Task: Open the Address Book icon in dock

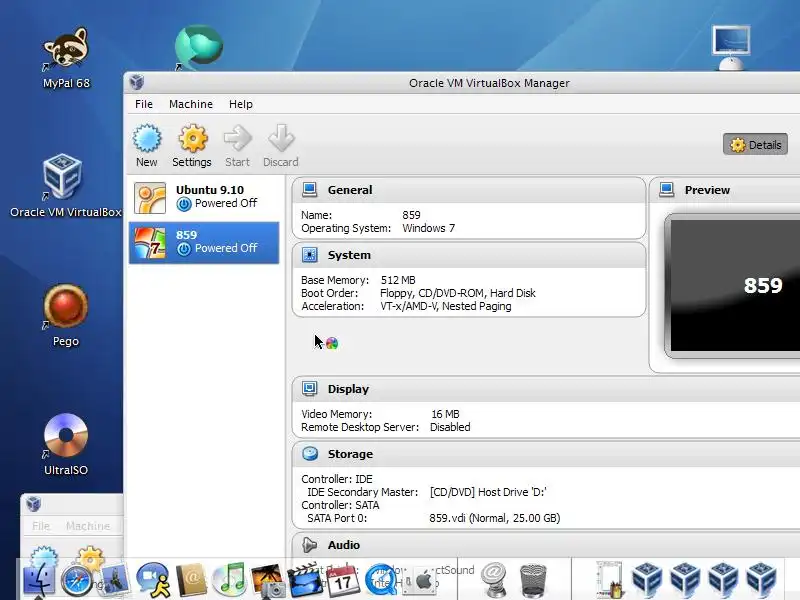Action: [191, 580]
